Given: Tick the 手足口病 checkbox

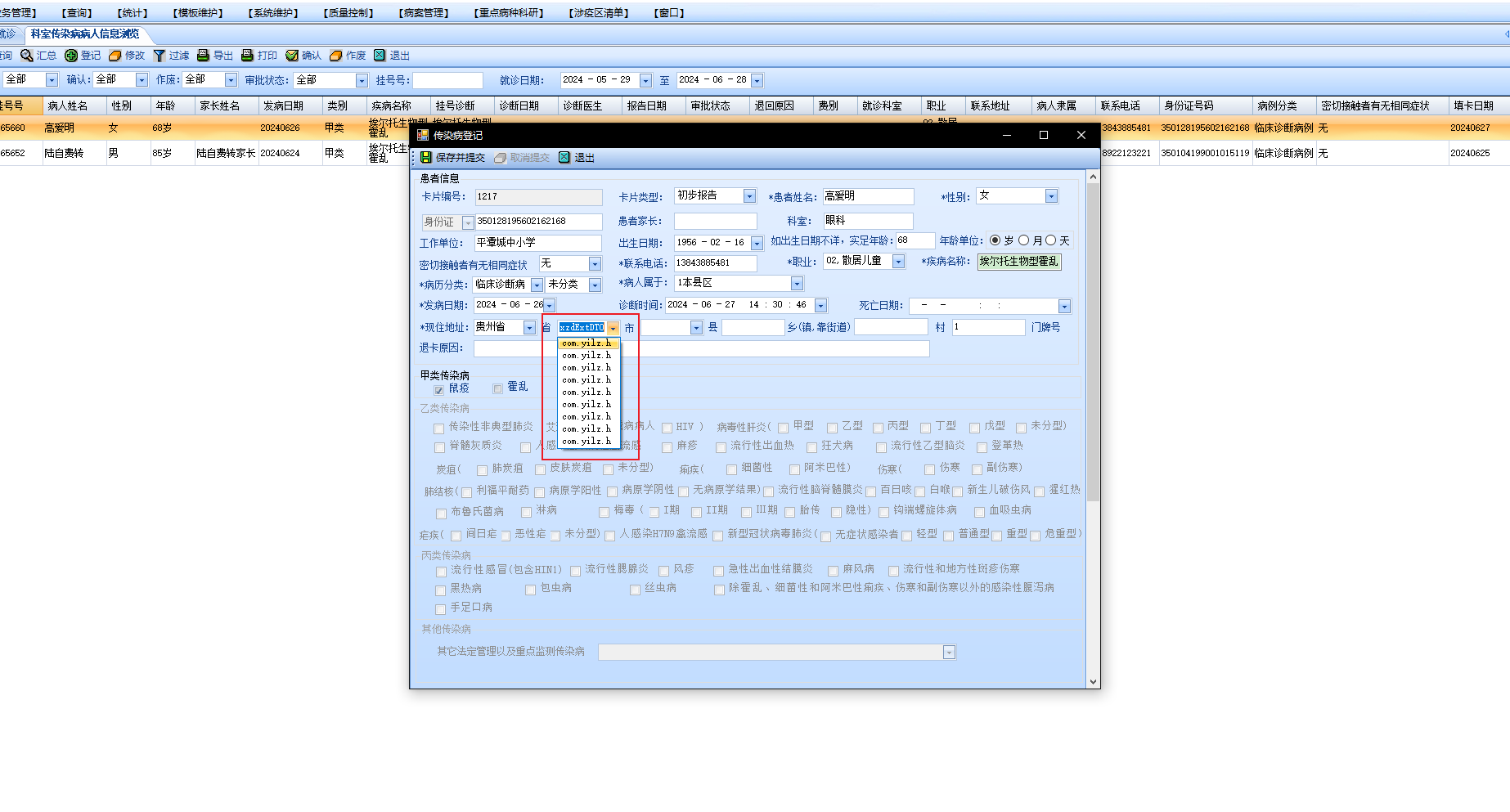Looking at the screenshot, I should tap(441, 609).
